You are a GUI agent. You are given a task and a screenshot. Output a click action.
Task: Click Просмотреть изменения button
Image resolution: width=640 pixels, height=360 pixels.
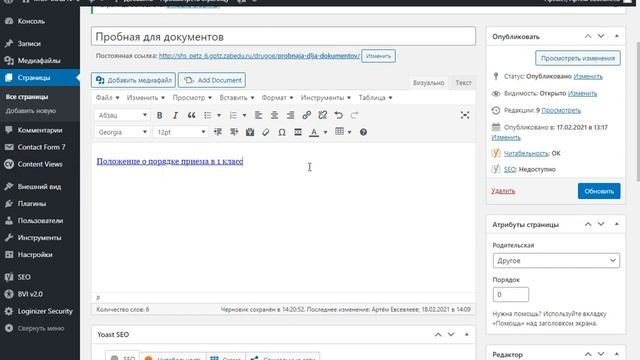click(578, 58)
